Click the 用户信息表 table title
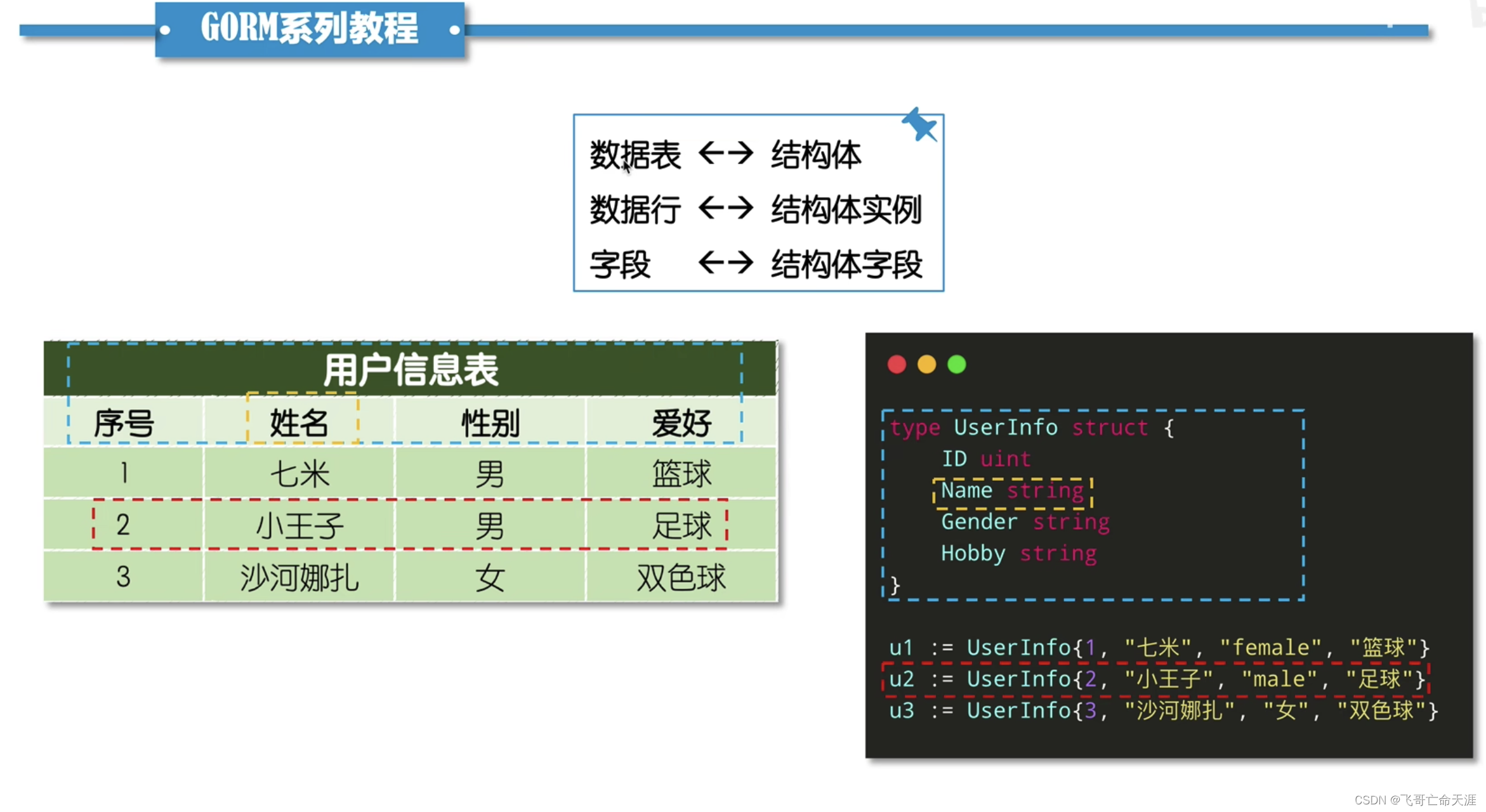Image resolution: width=1486 pixels, height=812 pixels. (x=411, y=369)
